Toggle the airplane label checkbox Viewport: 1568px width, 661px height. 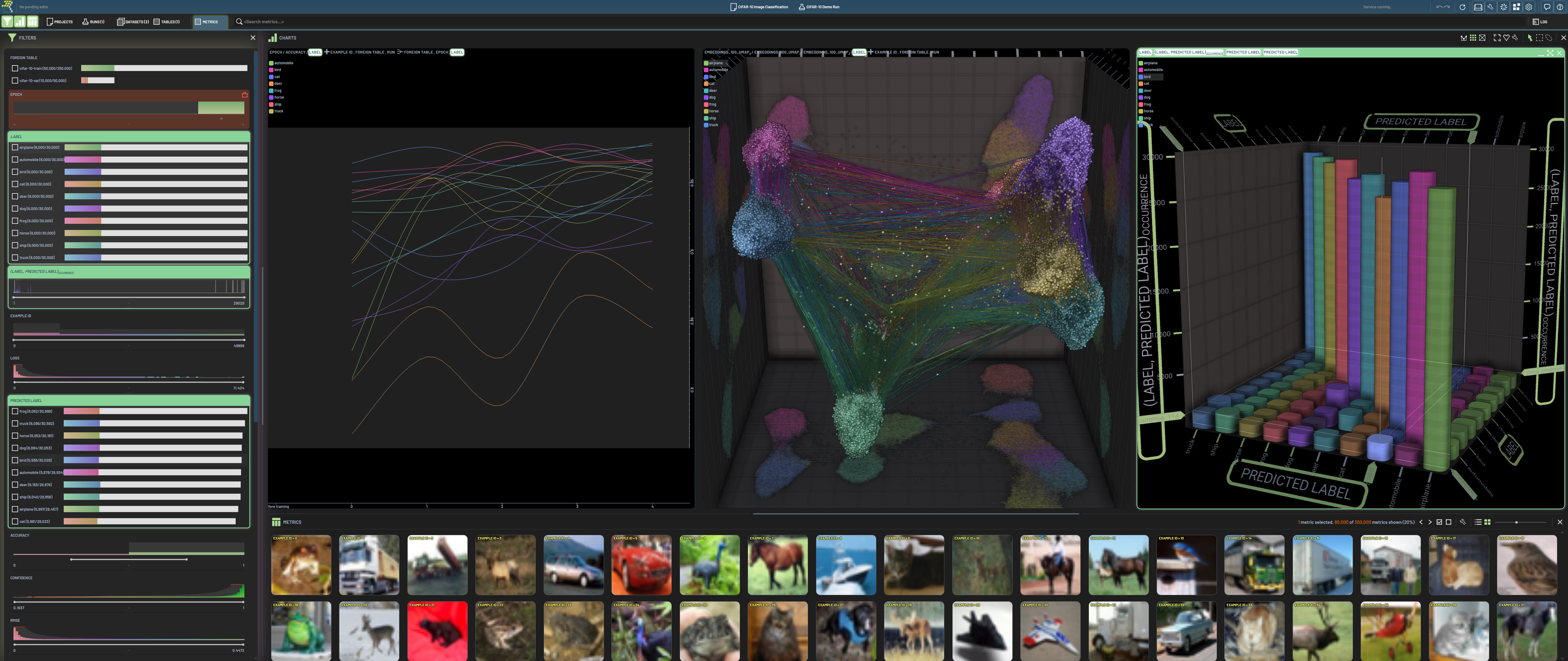tap(15, 147)
